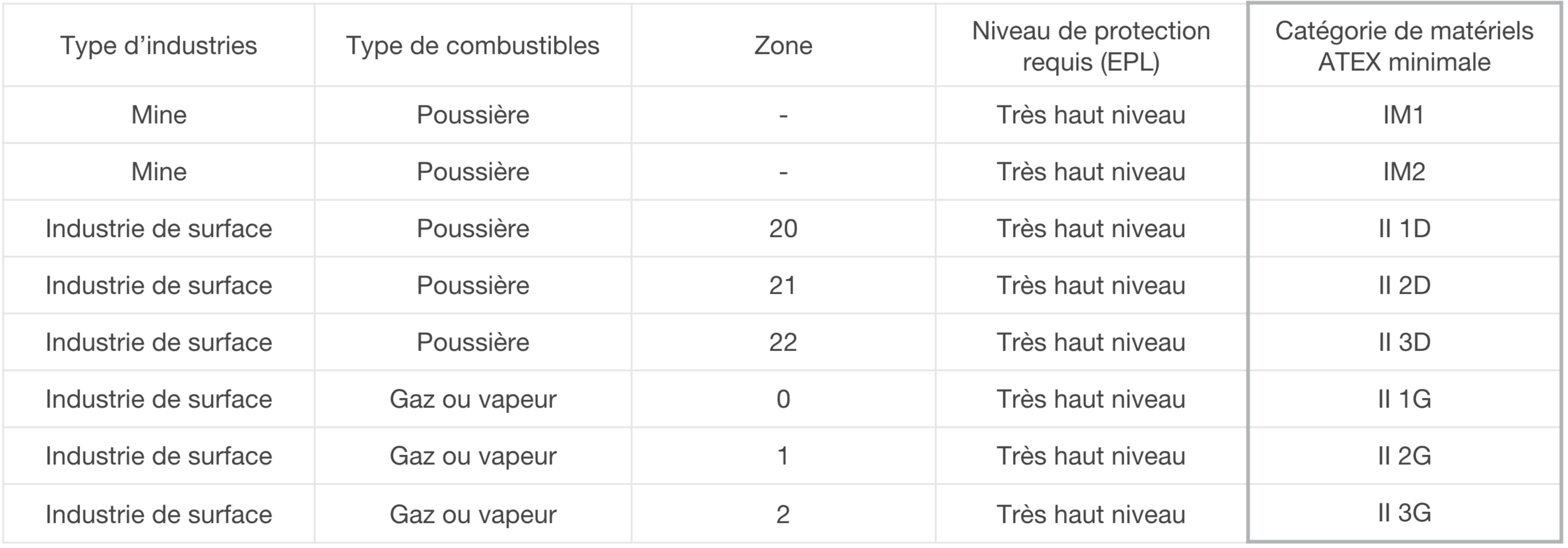
Task: Click the II 3G cell
Action: coord(1404,513)
